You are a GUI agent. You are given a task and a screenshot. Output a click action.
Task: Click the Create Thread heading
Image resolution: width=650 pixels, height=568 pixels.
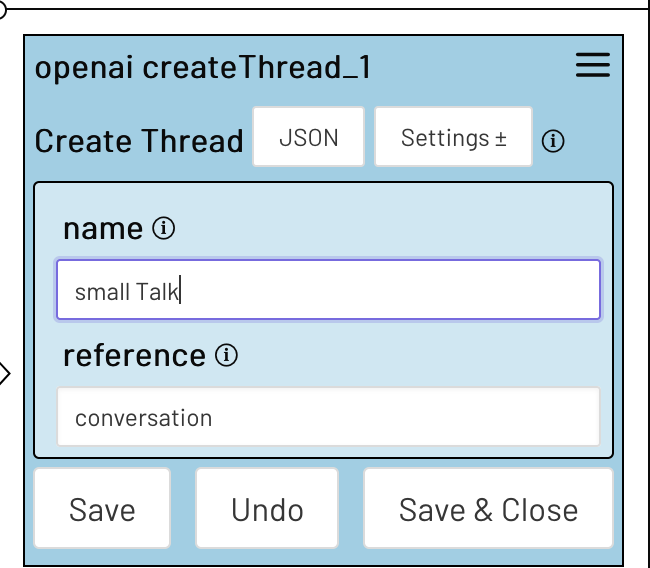pos(139,141)
